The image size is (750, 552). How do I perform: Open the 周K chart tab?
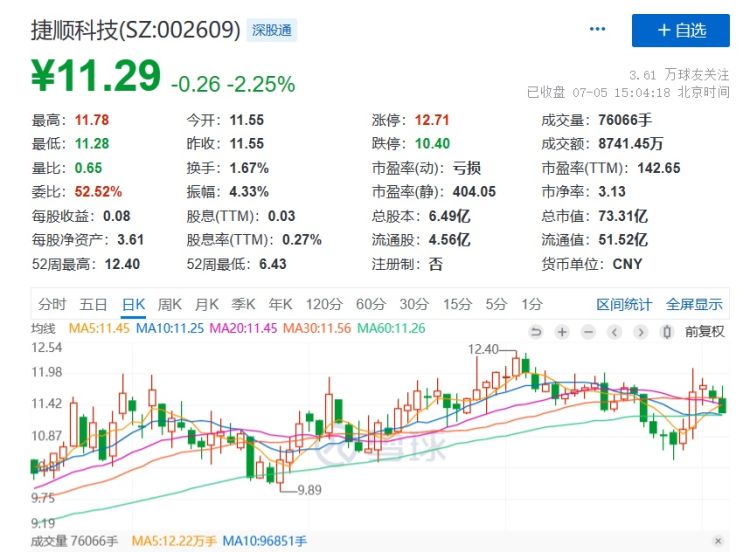[x=170, y=304]
